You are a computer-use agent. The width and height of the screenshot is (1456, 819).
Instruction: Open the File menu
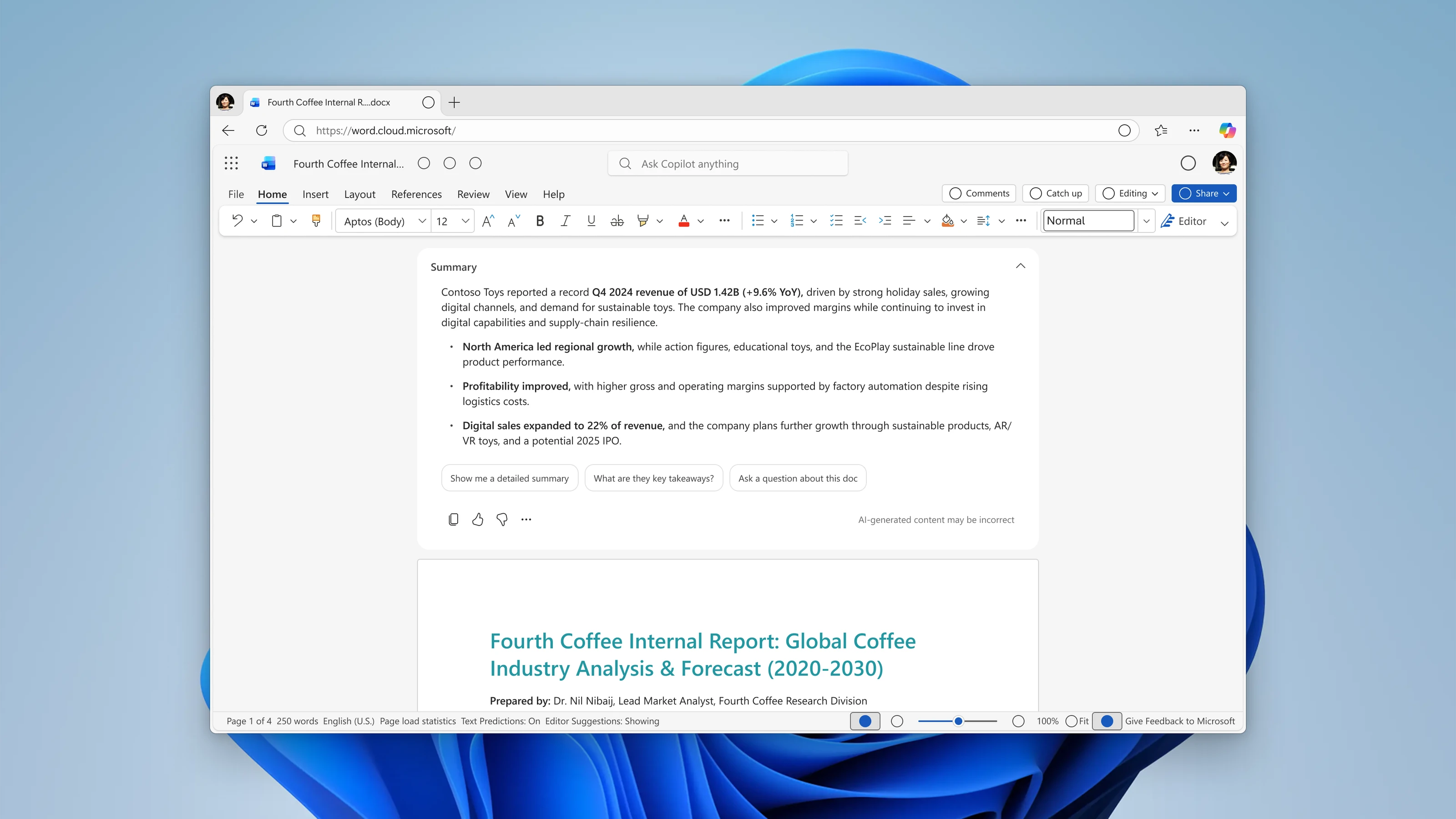[236, 194]
